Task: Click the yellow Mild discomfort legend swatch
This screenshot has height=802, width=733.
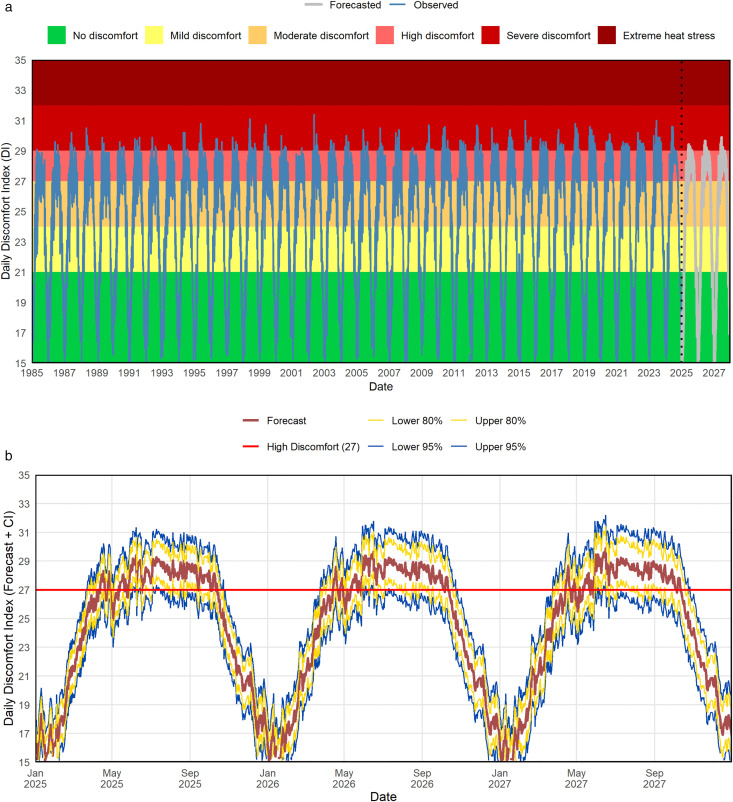Action: point(154,35)
